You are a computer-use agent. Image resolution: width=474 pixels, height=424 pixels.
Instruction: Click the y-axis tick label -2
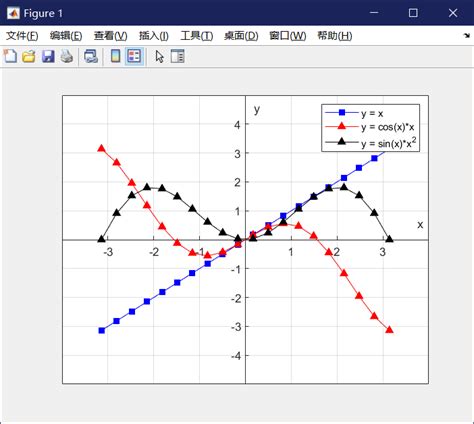click(236, 298)
